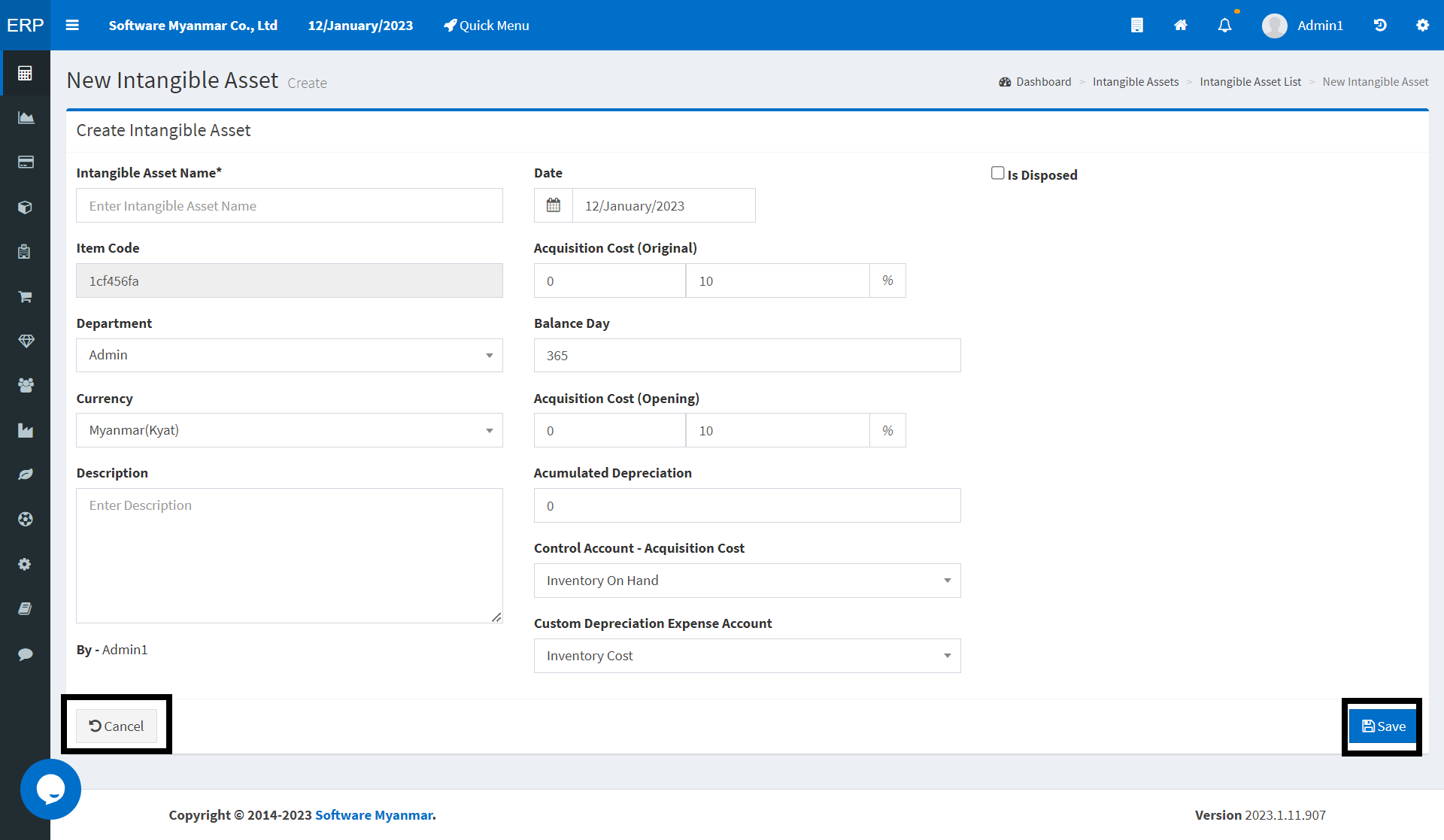Open the diamond sidebar icon
The height and width of the screenshot is (840, 1444).
(x=26, y=341)
